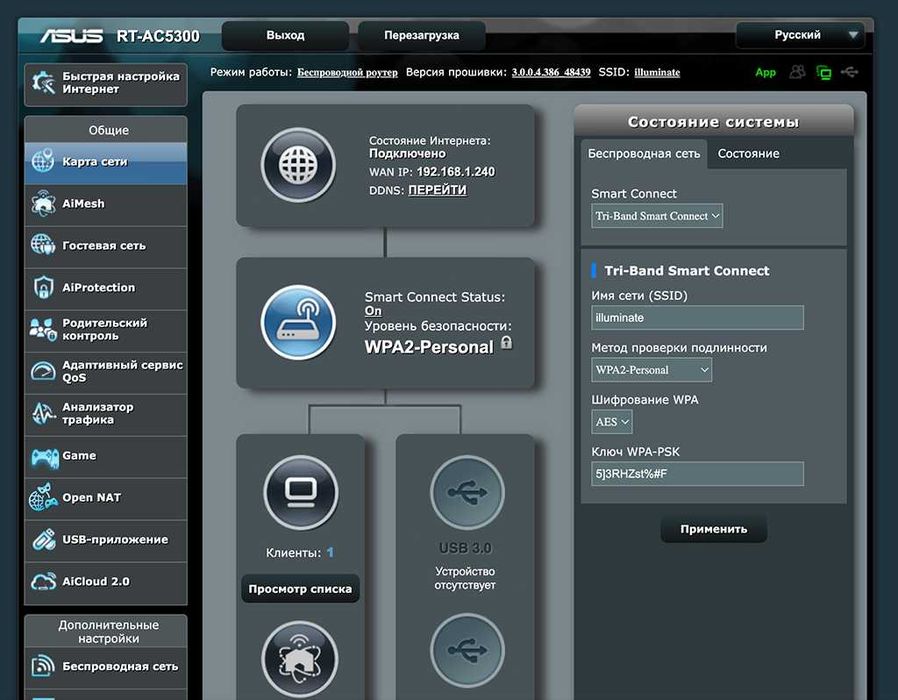Click the AiMesh node icon

pos(301,660)
